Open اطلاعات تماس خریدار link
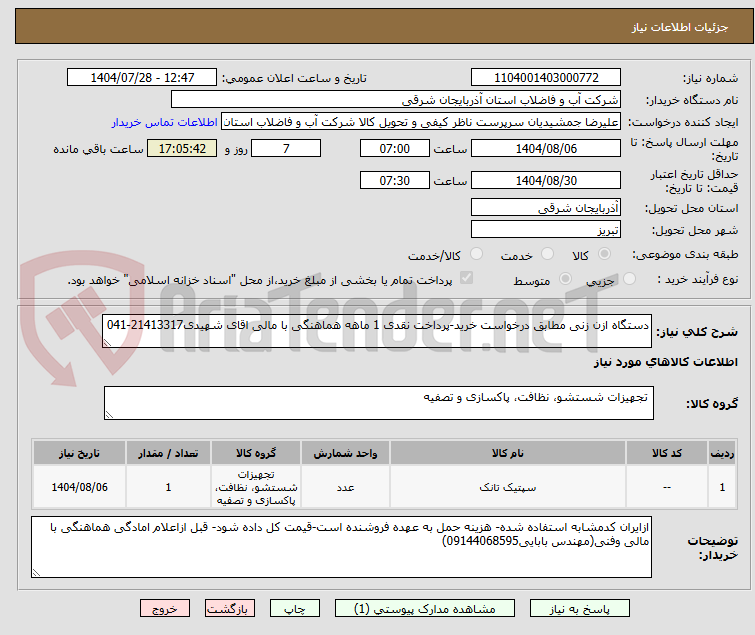 pyautogui.click(x=165, y=122)
